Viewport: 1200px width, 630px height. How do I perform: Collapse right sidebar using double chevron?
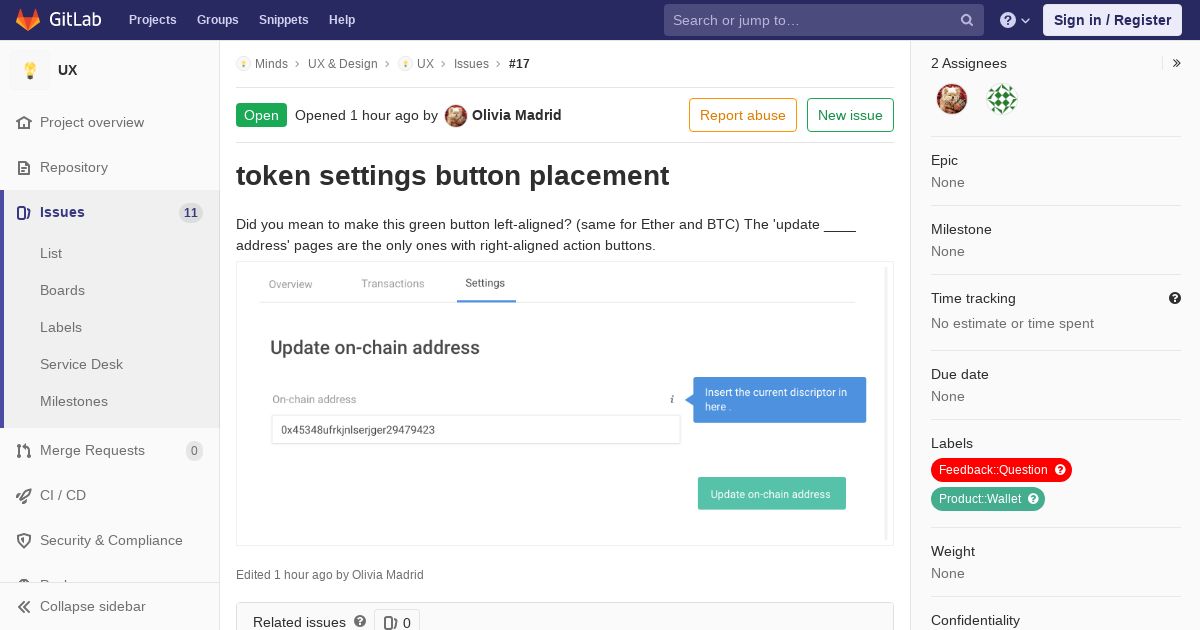[1177, 63]
